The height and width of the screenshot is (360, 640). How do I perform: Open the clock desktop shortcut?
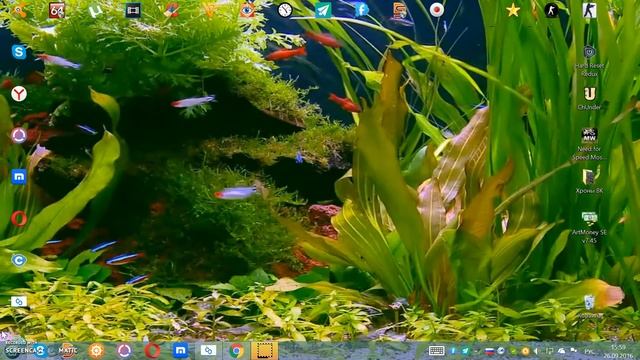click(x=285, y=10)
